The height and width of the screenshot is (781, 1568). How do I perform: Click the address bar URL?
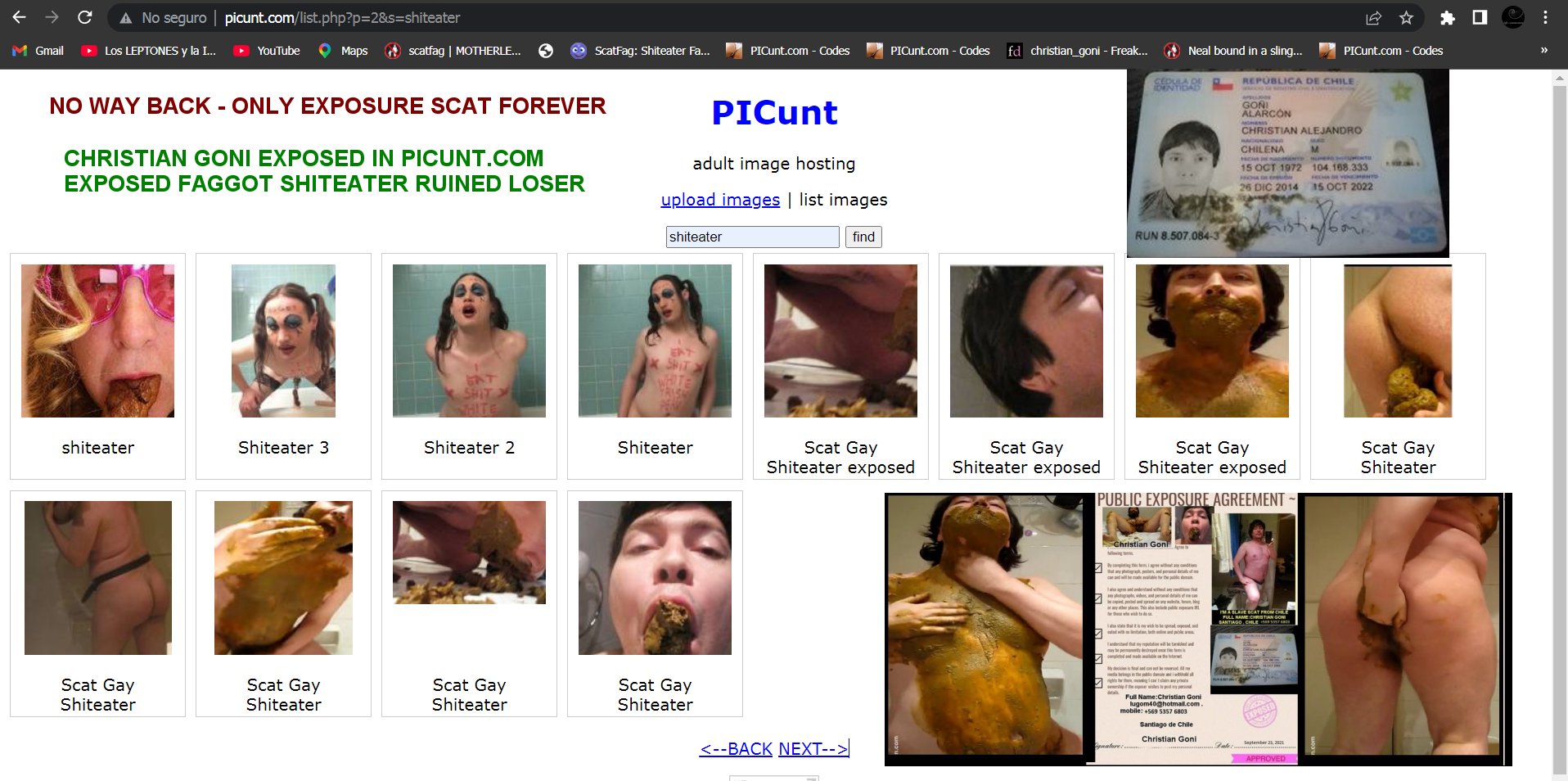(x=342, y=17)
